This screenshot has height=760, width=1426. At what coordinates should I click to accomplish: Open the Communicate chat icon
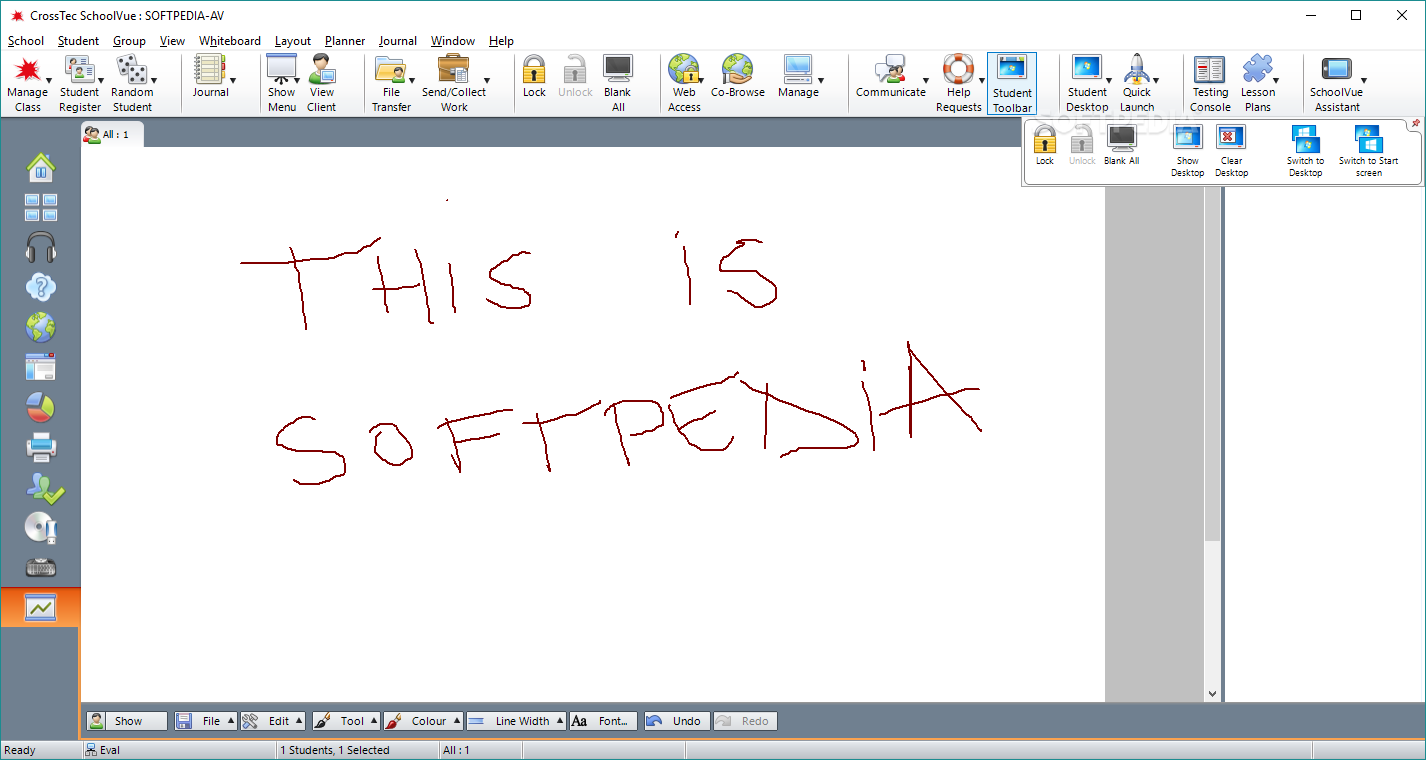tap(890, 69)
